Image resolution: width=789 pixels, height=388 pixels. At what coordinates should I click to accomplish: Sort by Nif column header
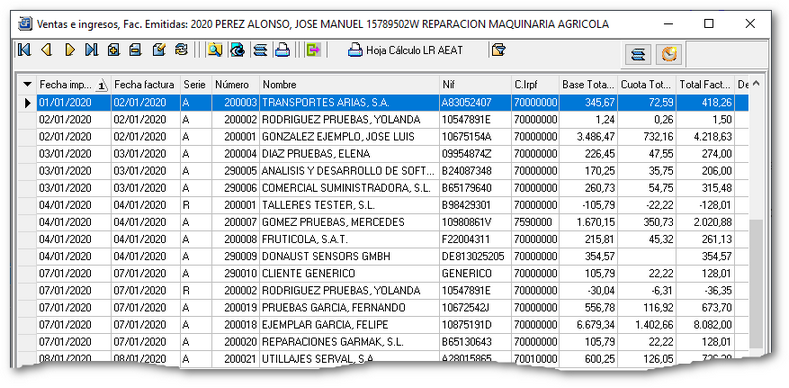click(475, 85)
